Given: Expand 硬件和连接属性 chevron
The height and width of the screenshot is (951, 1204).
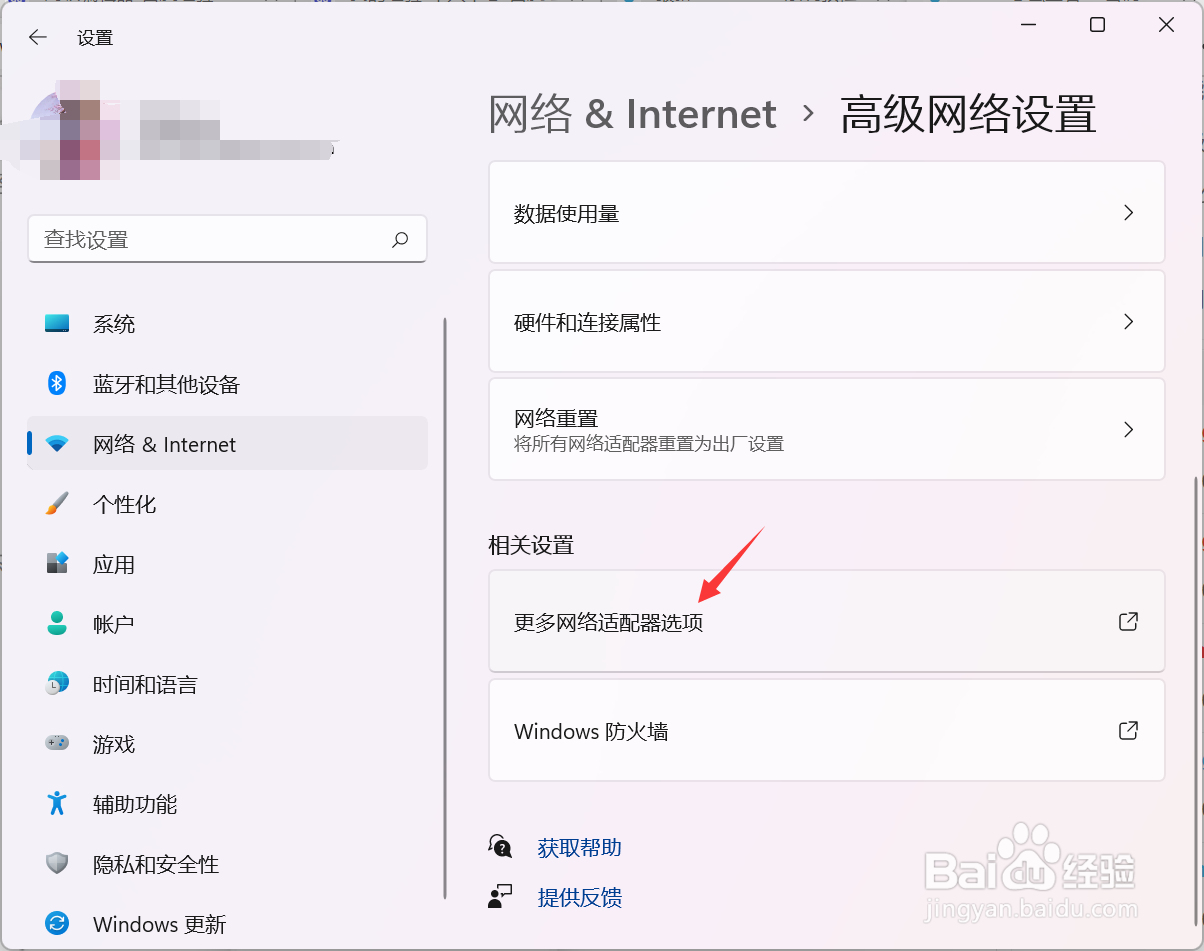Looking at the screenshot, I should (x=1128, y=322).
